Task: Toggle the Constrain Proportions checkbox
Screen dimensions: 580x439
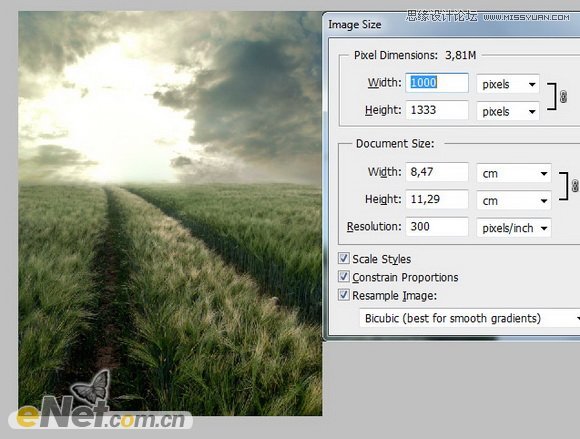Action: point(344,276)
